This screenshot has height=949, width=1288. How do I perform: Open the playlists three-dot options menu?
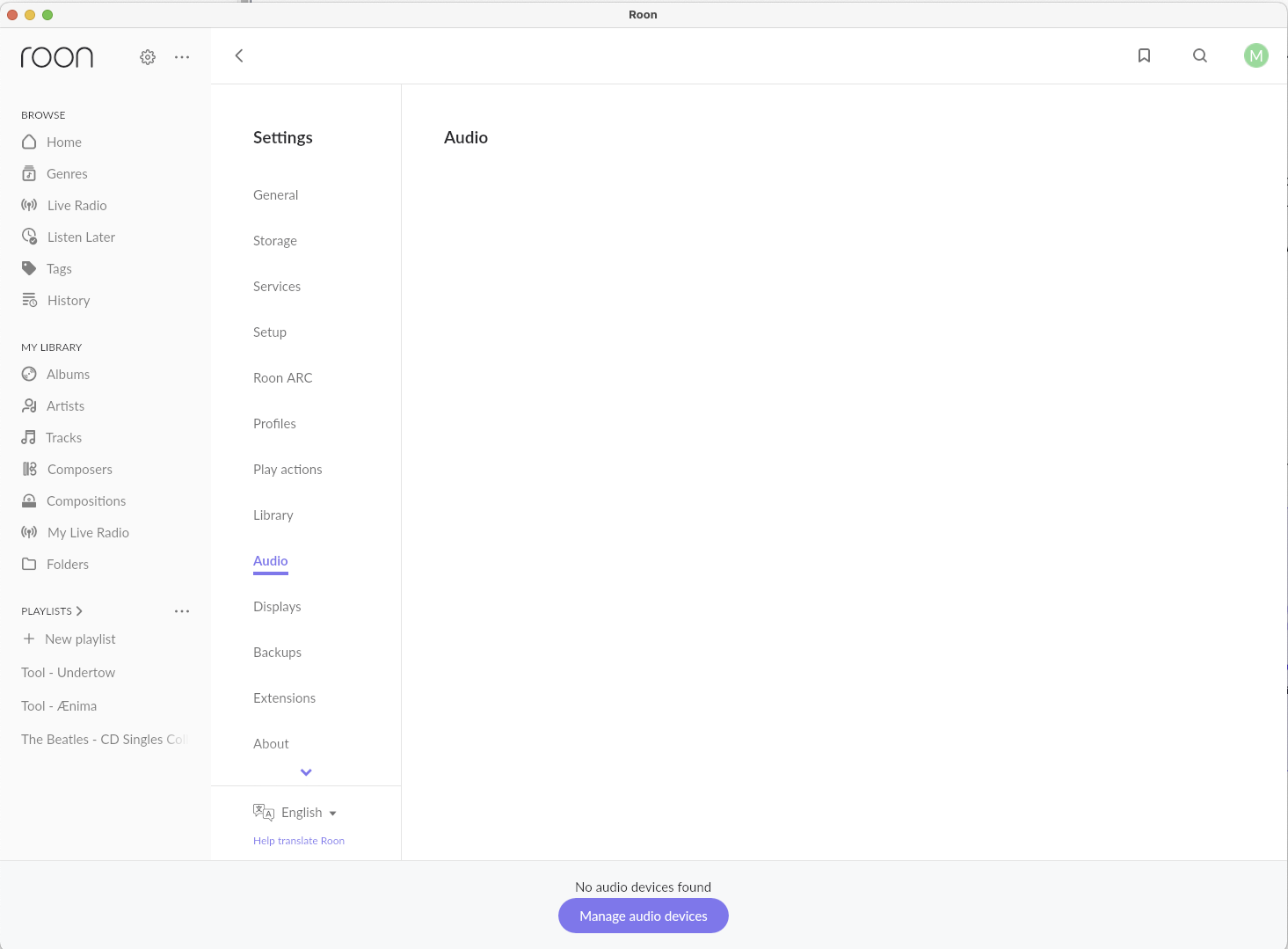pyautogui.click(x=182, y=611)
